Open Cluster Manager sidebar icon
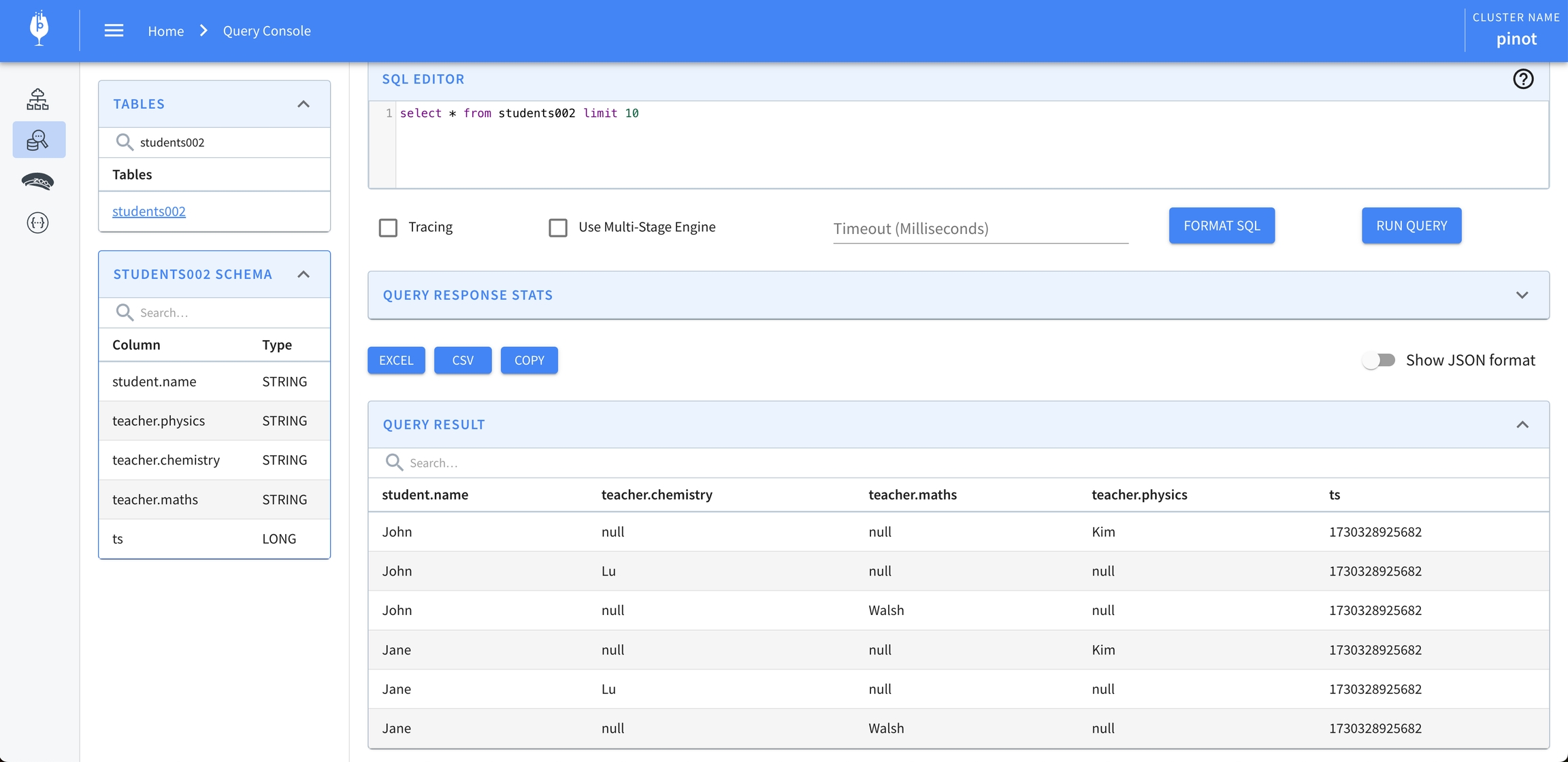The width and height of the screenshot is (1568, 762). [x=38, y=99]
